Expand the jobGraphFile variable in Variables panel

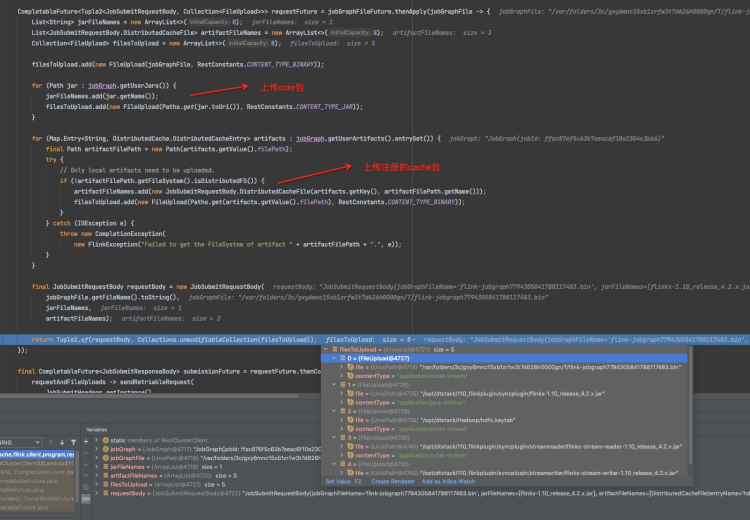click(97, 458)
